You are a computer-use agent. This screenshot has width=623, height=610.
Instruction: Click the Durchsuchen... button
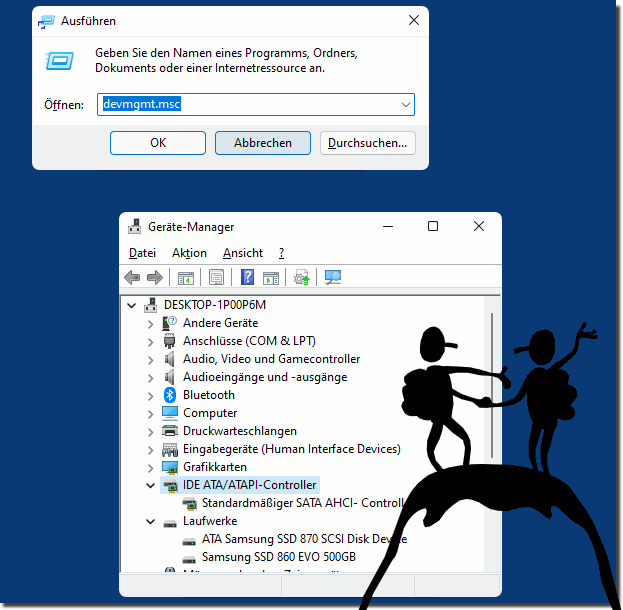[x=368, y=143]
